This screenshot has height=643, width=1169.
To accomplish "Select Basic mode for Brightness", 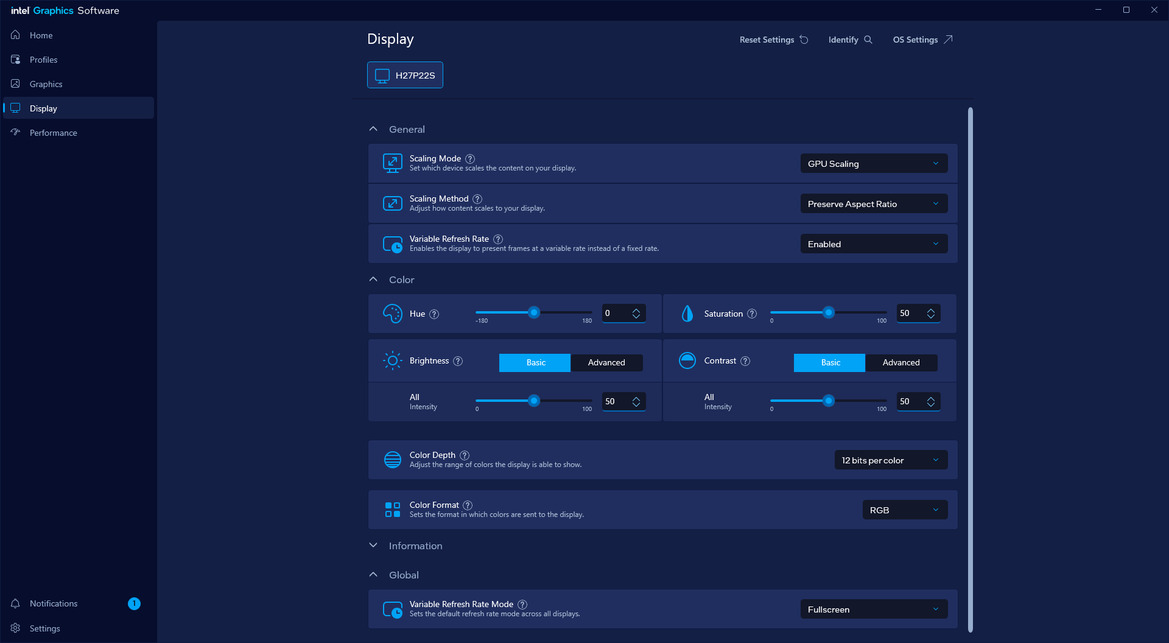I will pos(535,363).
